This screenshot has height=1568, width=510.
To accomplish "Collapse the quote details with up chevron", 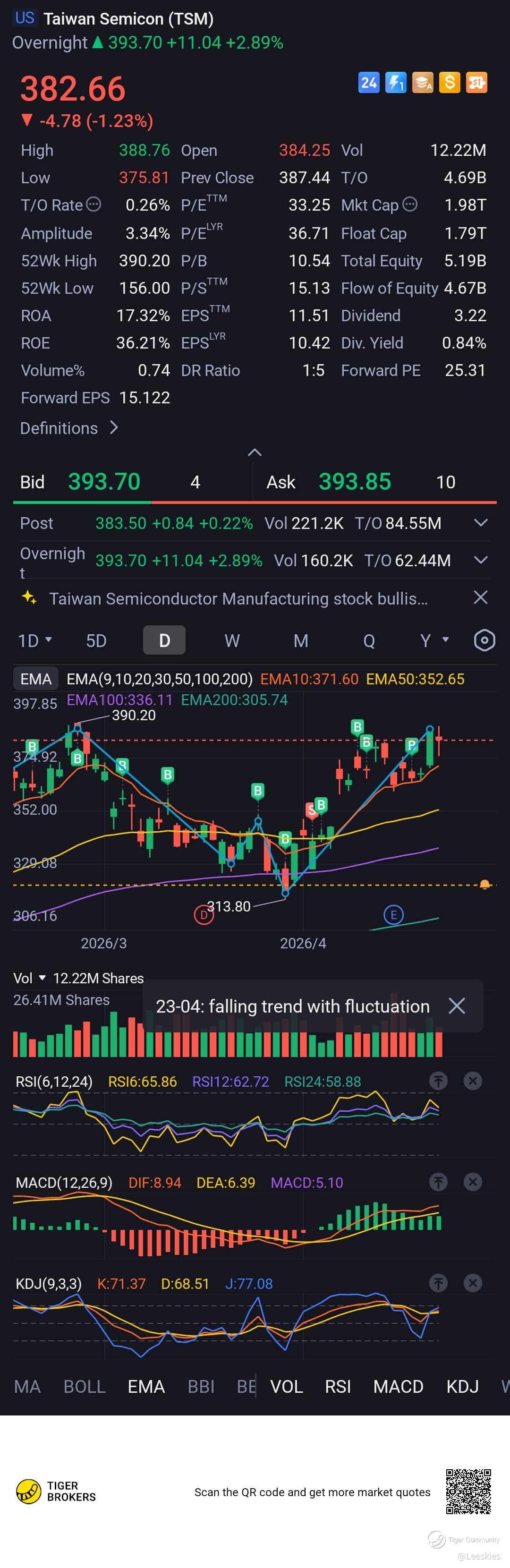I will coord(255,452).
